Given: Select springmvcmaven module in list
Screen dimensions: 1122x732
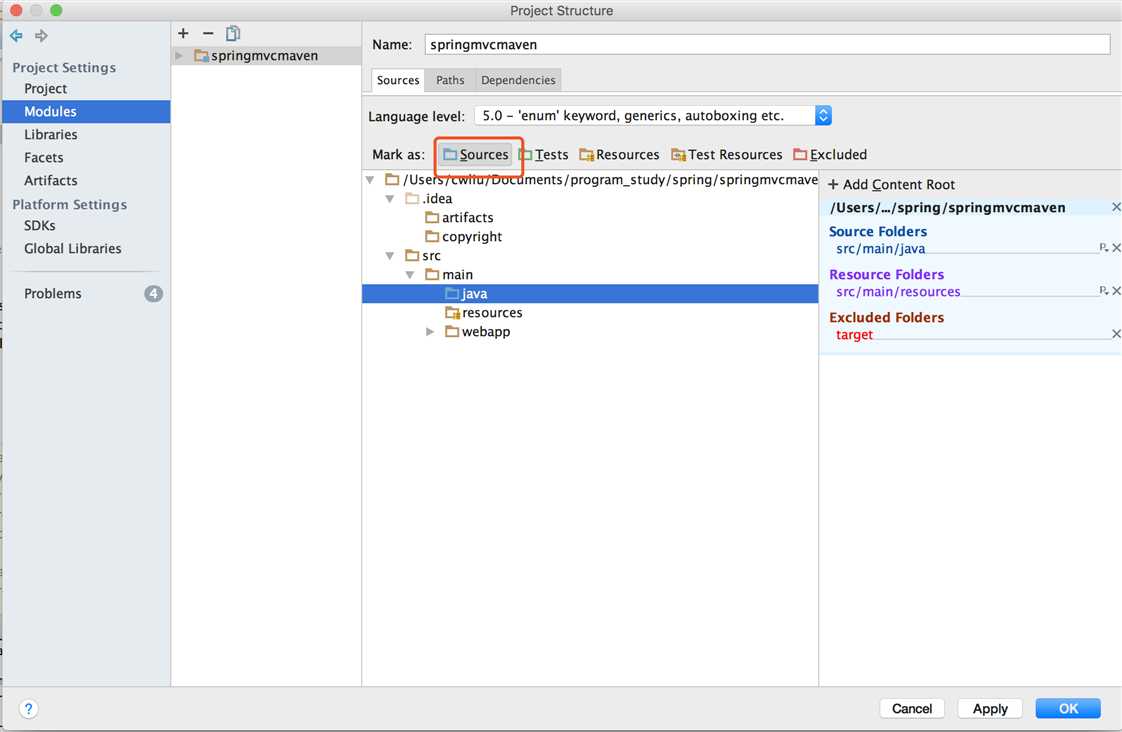Looking at the screenshot, I should click(x=266, y=56).
